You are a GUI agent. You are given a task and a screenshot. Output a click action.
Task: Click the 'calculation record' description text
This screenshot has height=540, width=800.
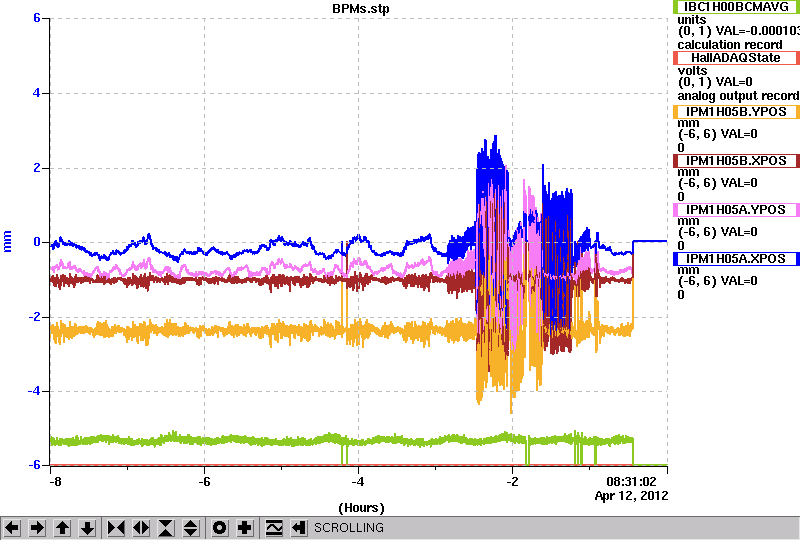730,45
